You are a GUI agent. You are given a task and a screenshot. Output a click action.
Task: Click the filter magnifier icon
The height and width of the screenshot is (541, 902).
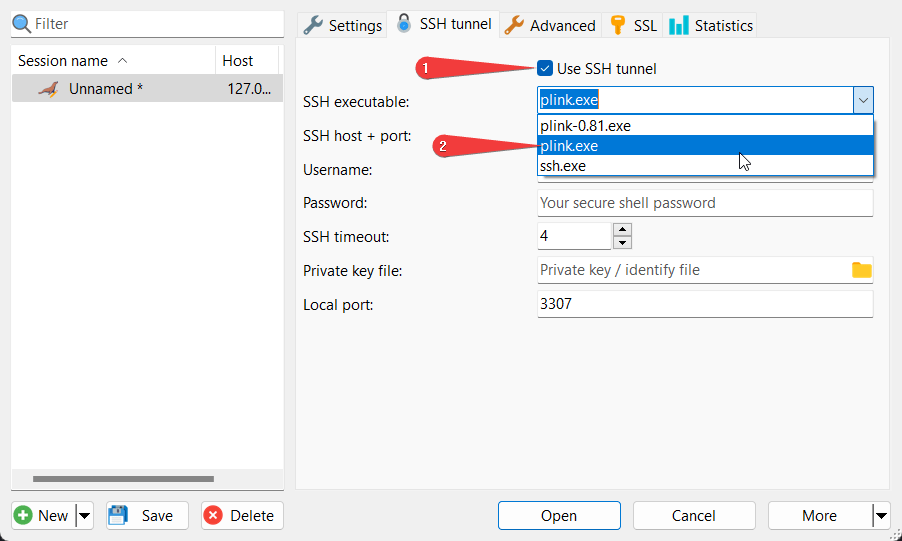click(x=22, y=23)
